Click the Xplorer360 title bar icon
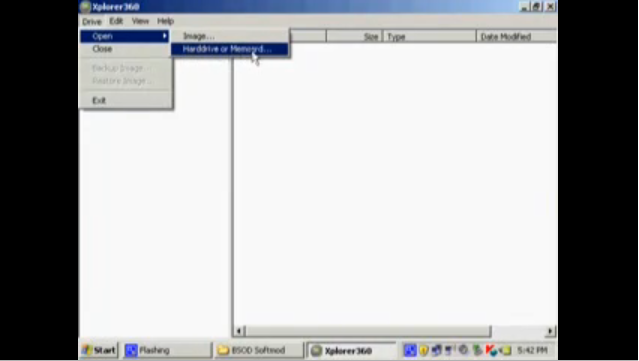The height and width of the screenshot is (361, 639). pyautogui.click(x=85, y=7)
